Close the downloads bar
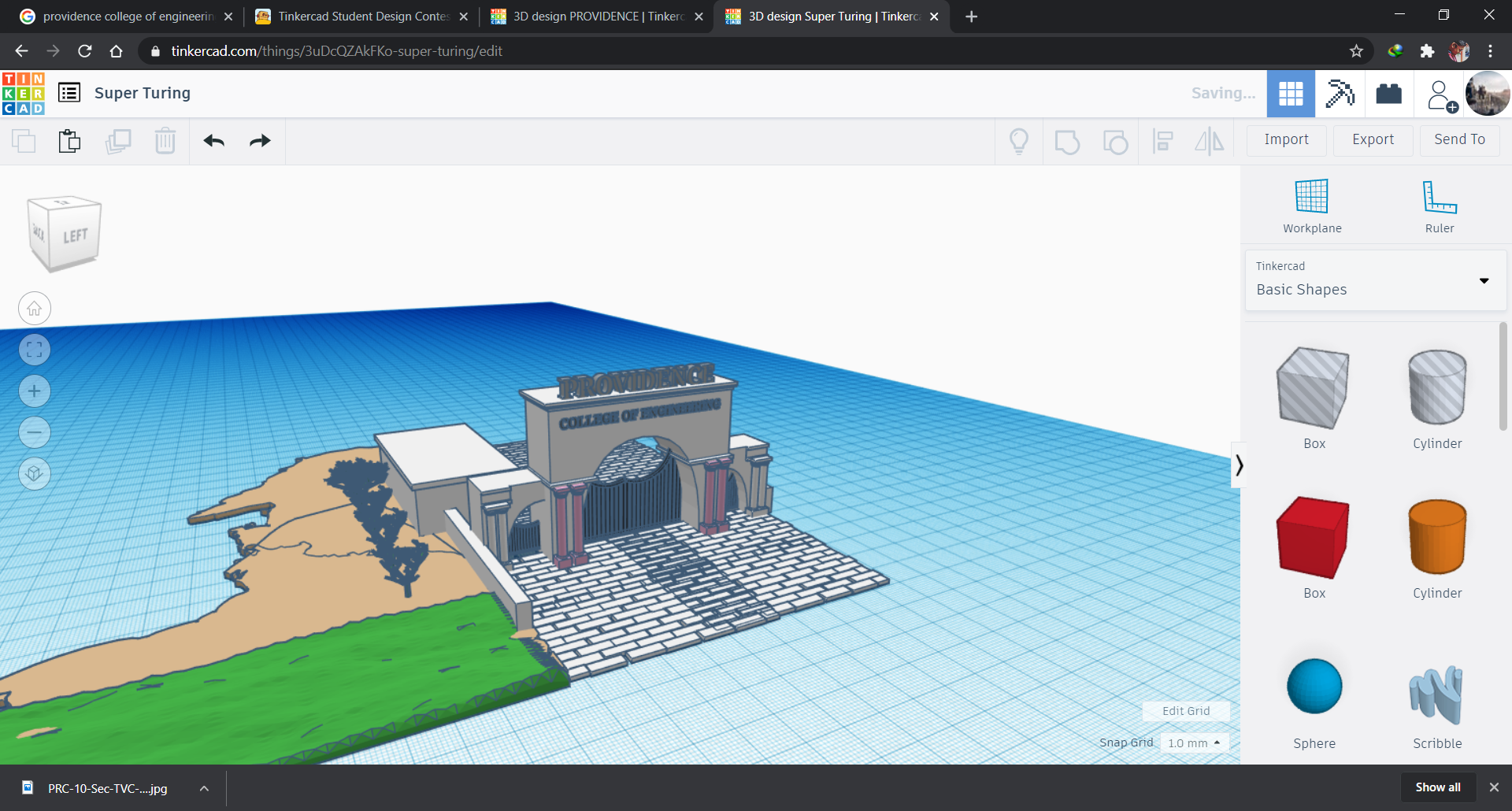 pyautogui.click(x=1494, y=787)
